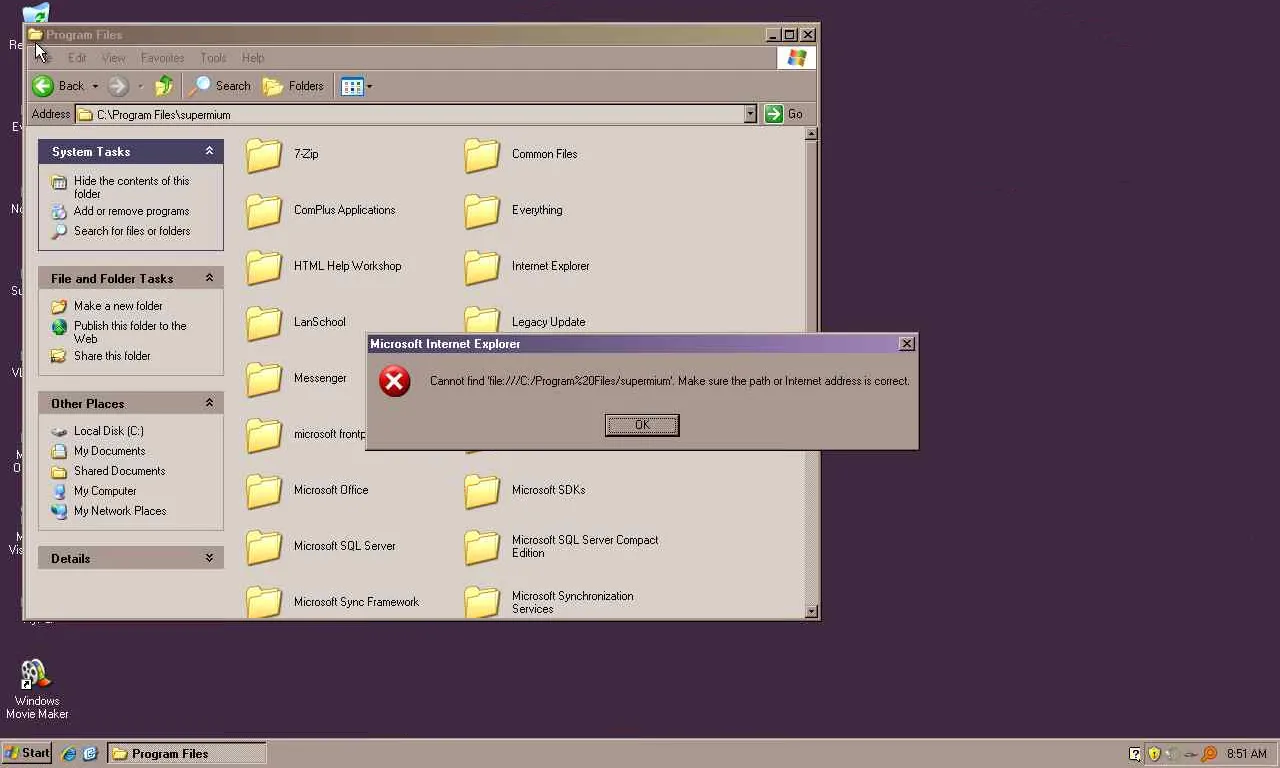Collapse the Other Places panel
The image size is (1280, 768).
[209, 403]
